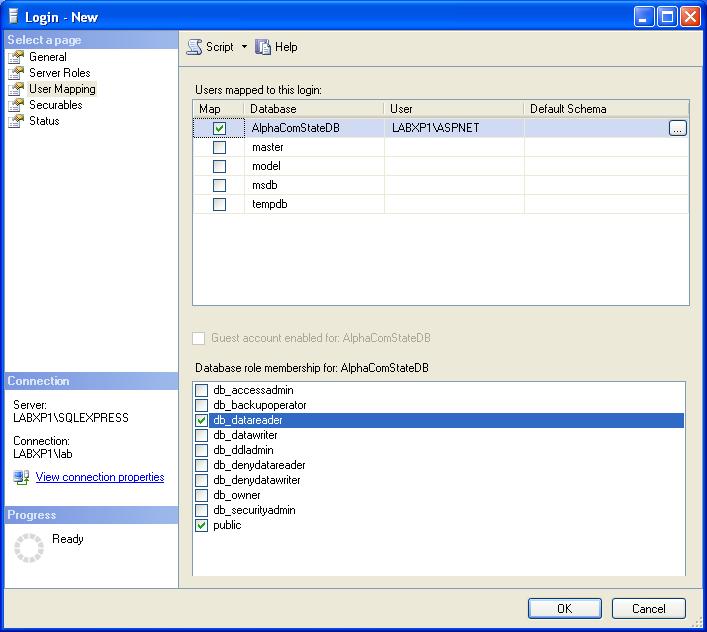
Task: Open View connection properties link
Action: [100, 477]
